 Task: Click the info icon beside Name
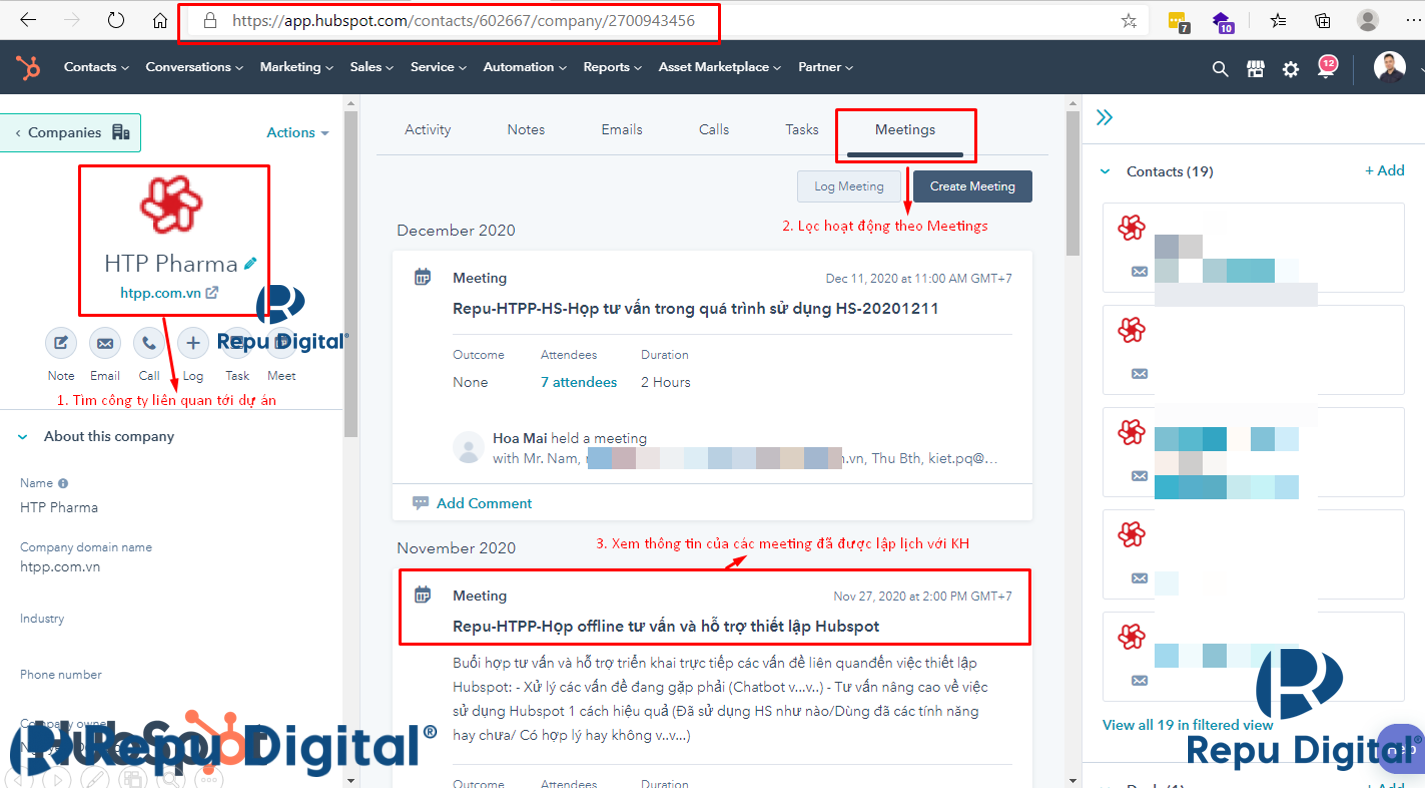(x=63, y=483)
